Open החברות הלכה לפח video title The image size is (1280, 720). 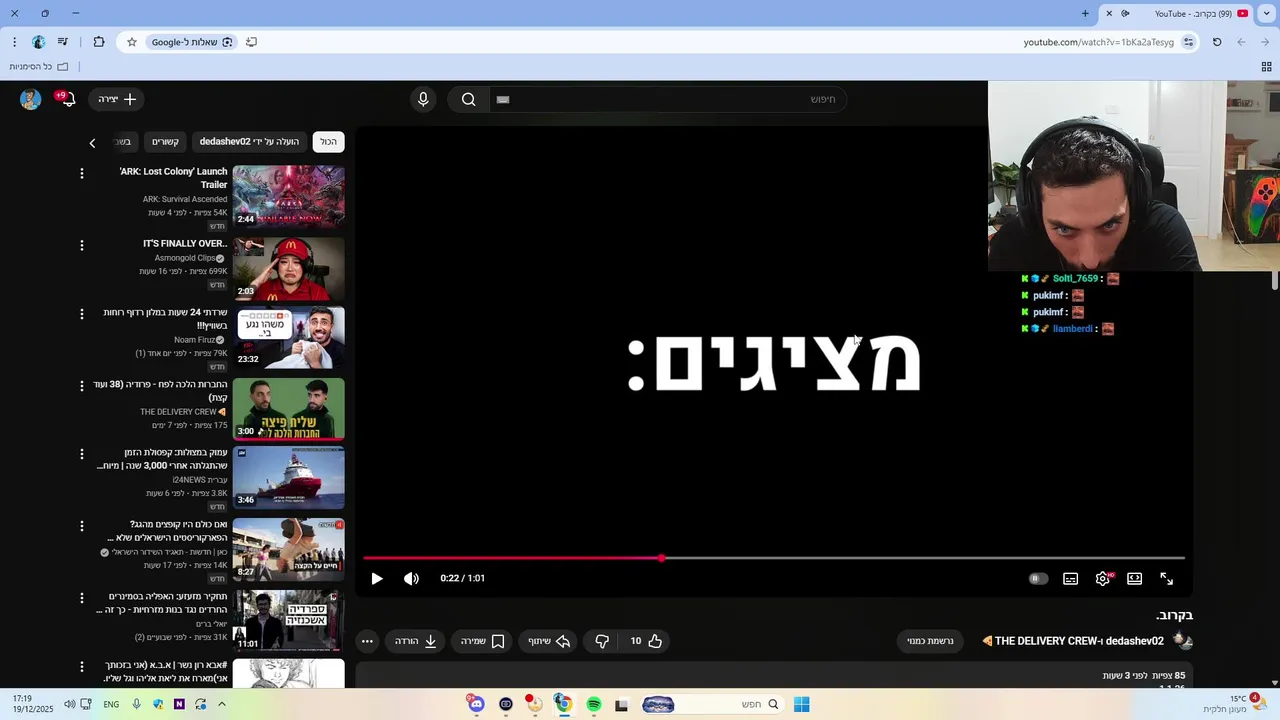[161, 391]
